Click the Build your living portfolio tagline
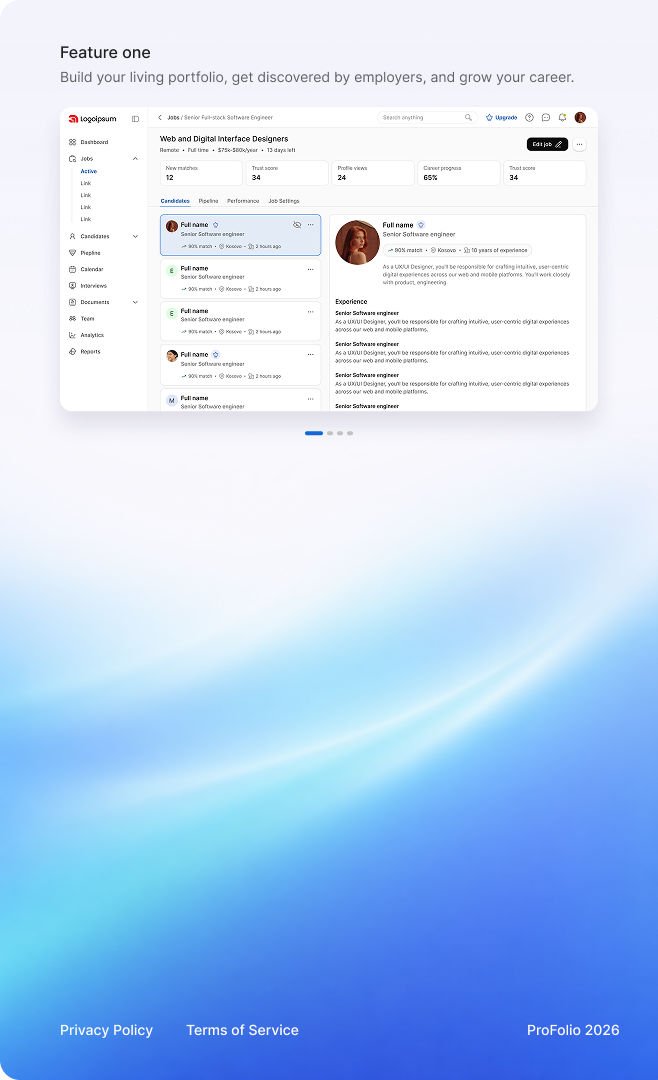The width and height of the screenshot is (658, 1080). pyautogui.click(x=317, y=77)
